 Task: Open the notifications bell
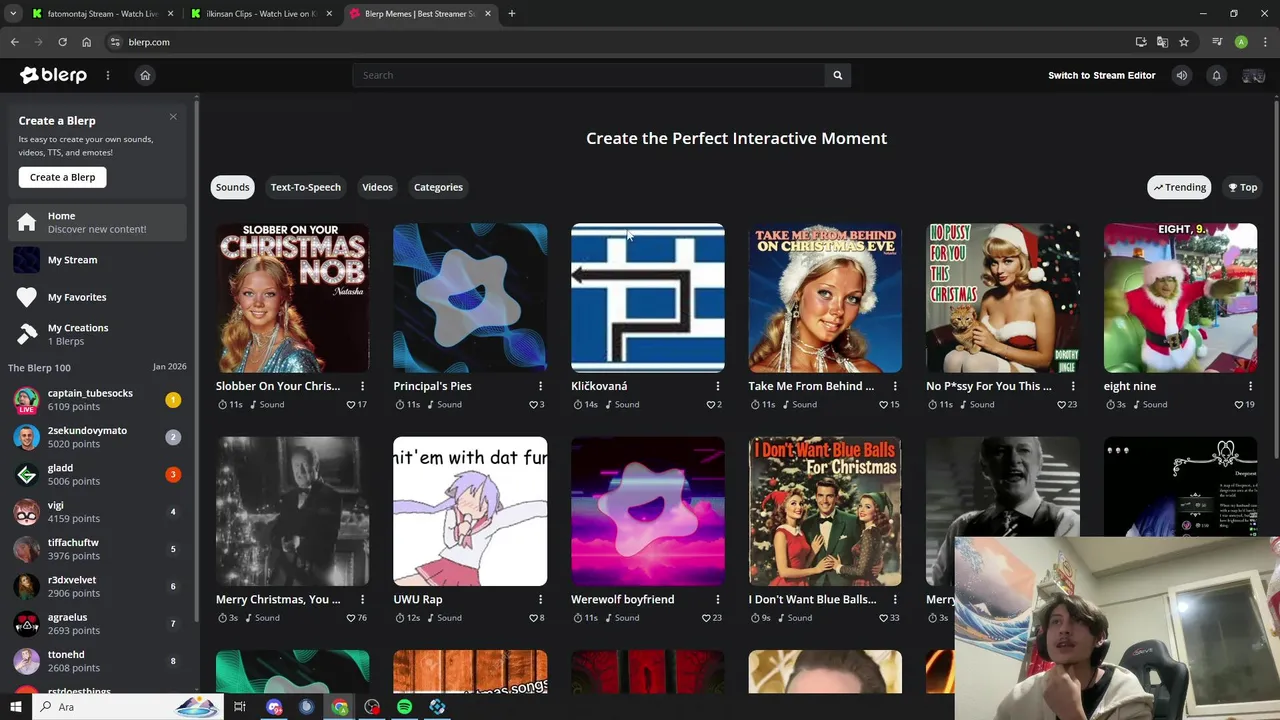(x=1216, y=75)
